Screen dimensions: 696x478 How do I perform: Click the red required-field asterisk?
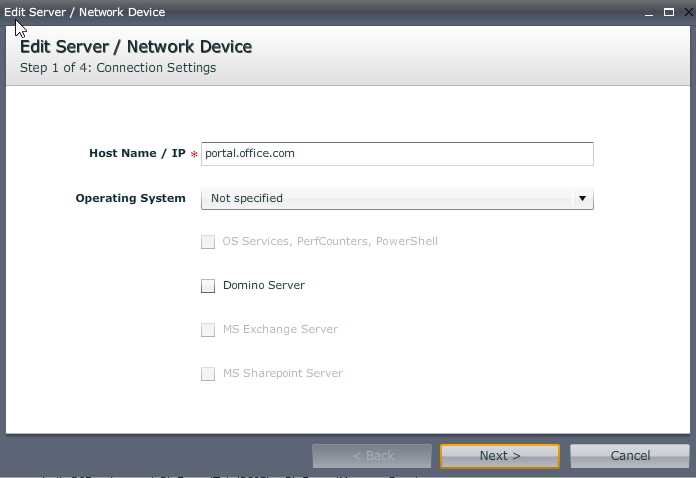tap(194, 156)
